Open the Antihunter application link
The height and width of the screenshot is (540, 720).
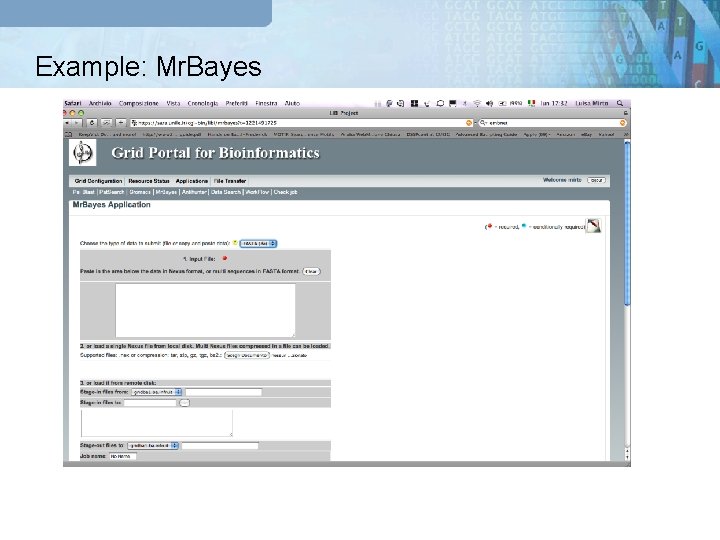[194, 192]
